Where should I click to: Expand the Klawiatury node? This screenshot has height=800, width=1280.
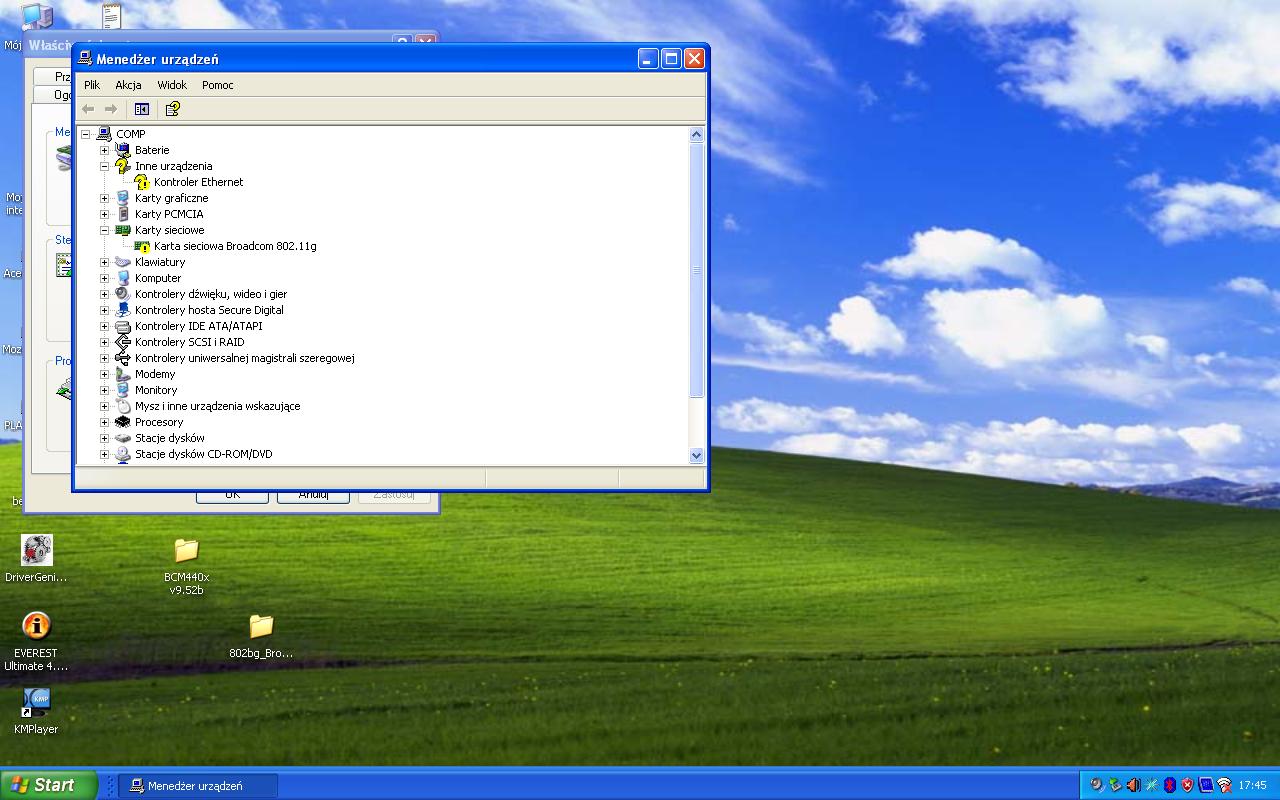(x=104, y=262)
